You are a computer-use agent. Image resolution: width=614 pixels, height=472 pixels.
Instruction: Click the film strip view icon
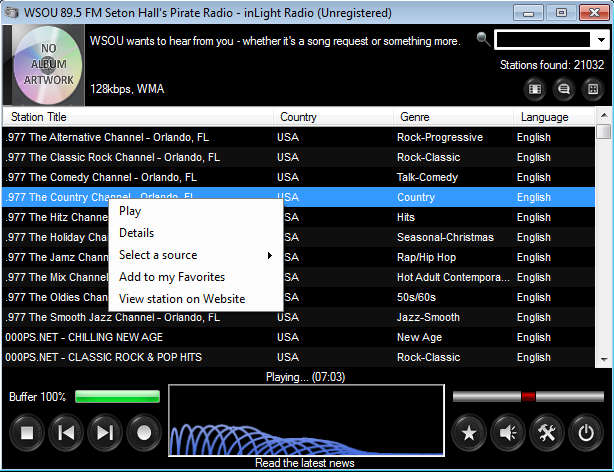tap(535, 89)
